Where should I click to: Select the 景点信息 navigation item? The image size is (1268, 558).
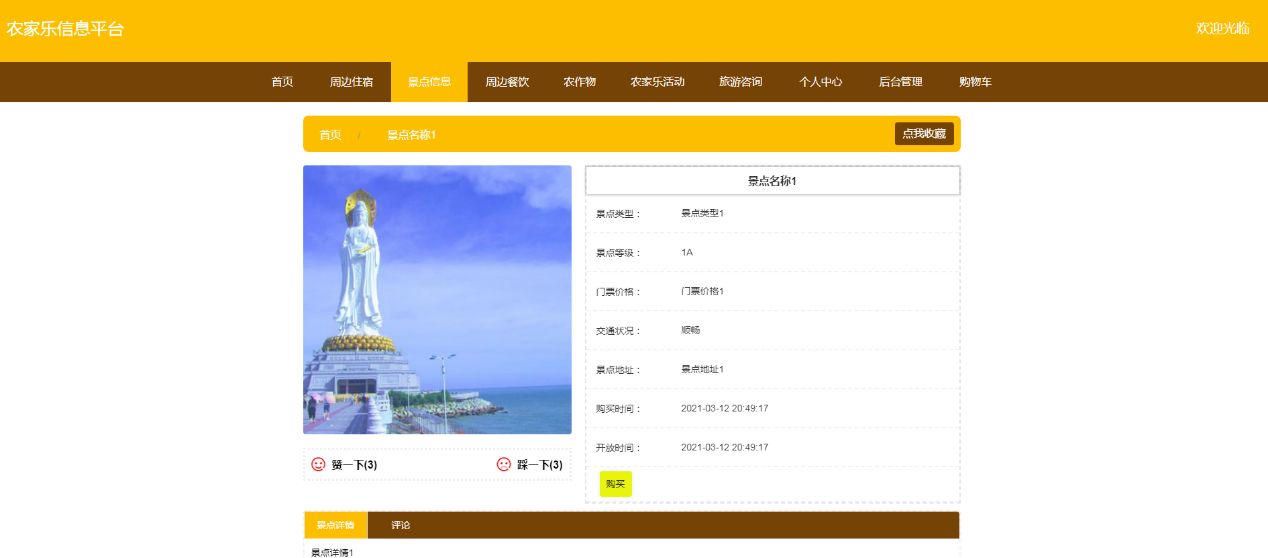point(429,82)
